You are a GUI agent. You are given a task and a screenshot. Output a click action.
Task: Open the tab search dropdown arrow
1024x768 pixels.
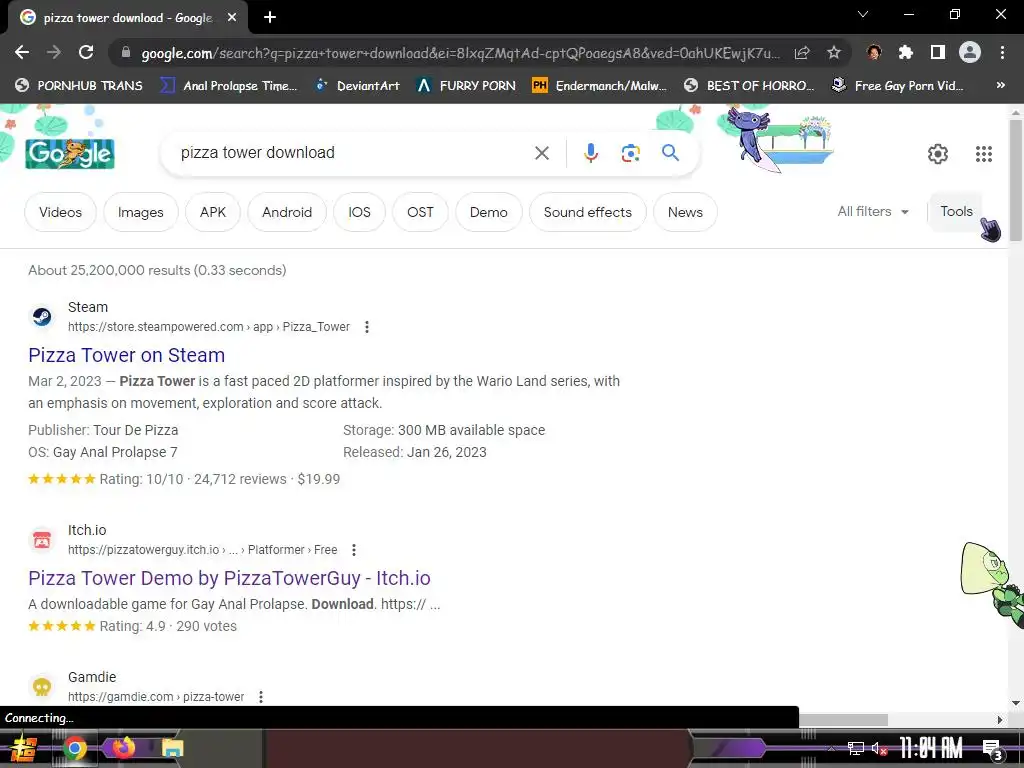click(862, 14)
